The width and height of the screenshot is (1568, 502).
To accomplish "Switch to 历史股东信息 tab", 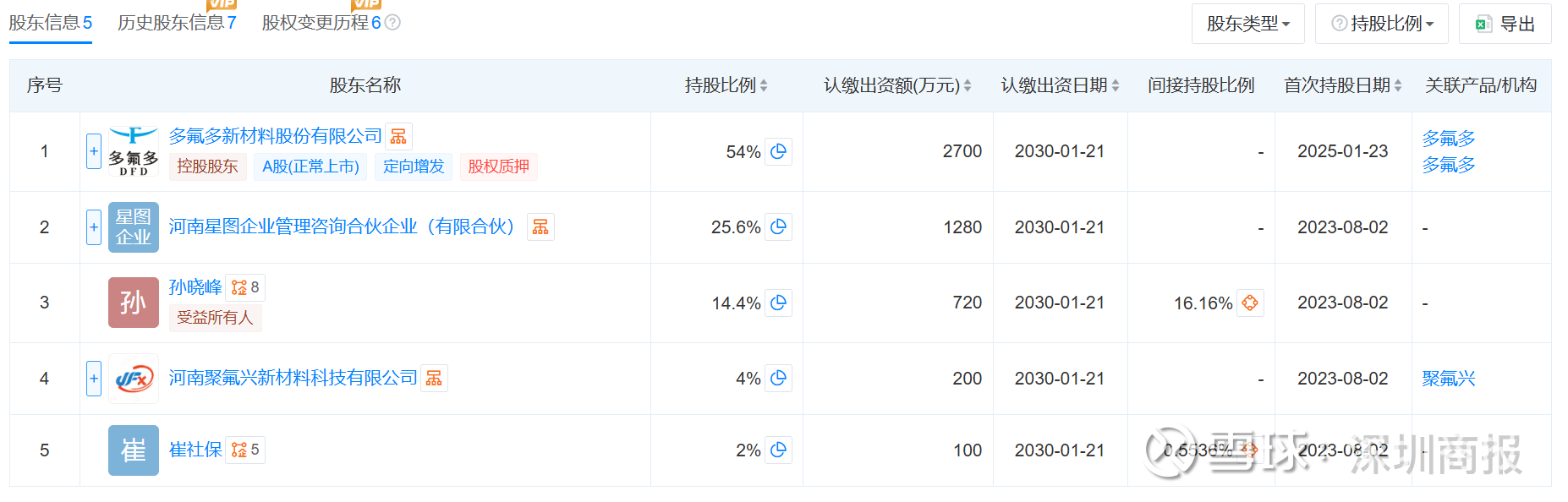I will click(177, 23).
